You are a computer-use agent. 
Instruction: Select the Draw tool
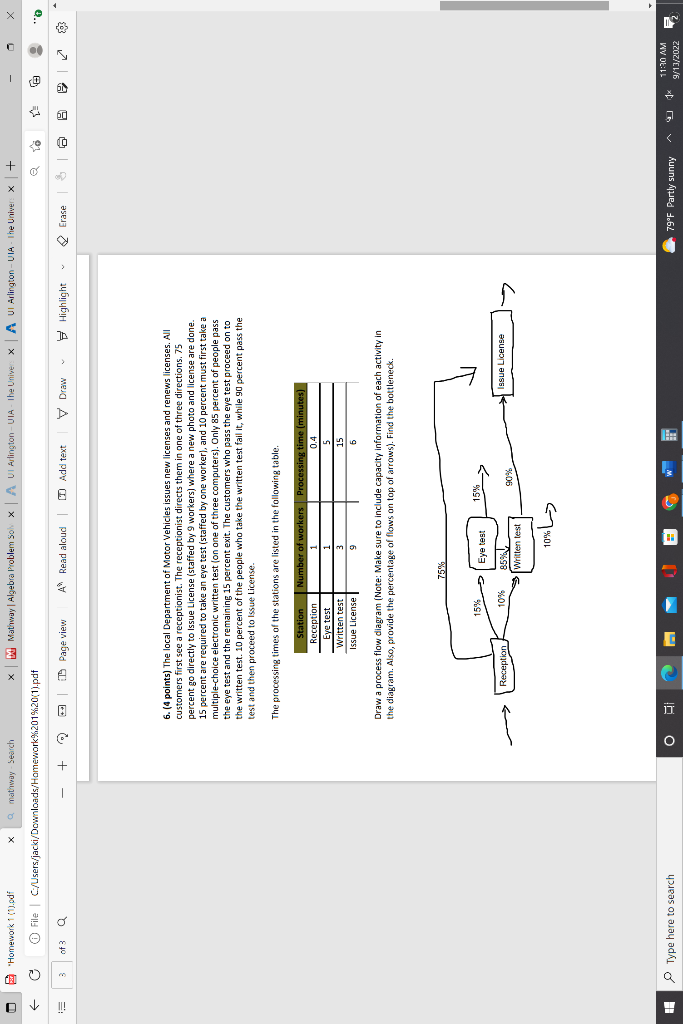pos(62,398)
